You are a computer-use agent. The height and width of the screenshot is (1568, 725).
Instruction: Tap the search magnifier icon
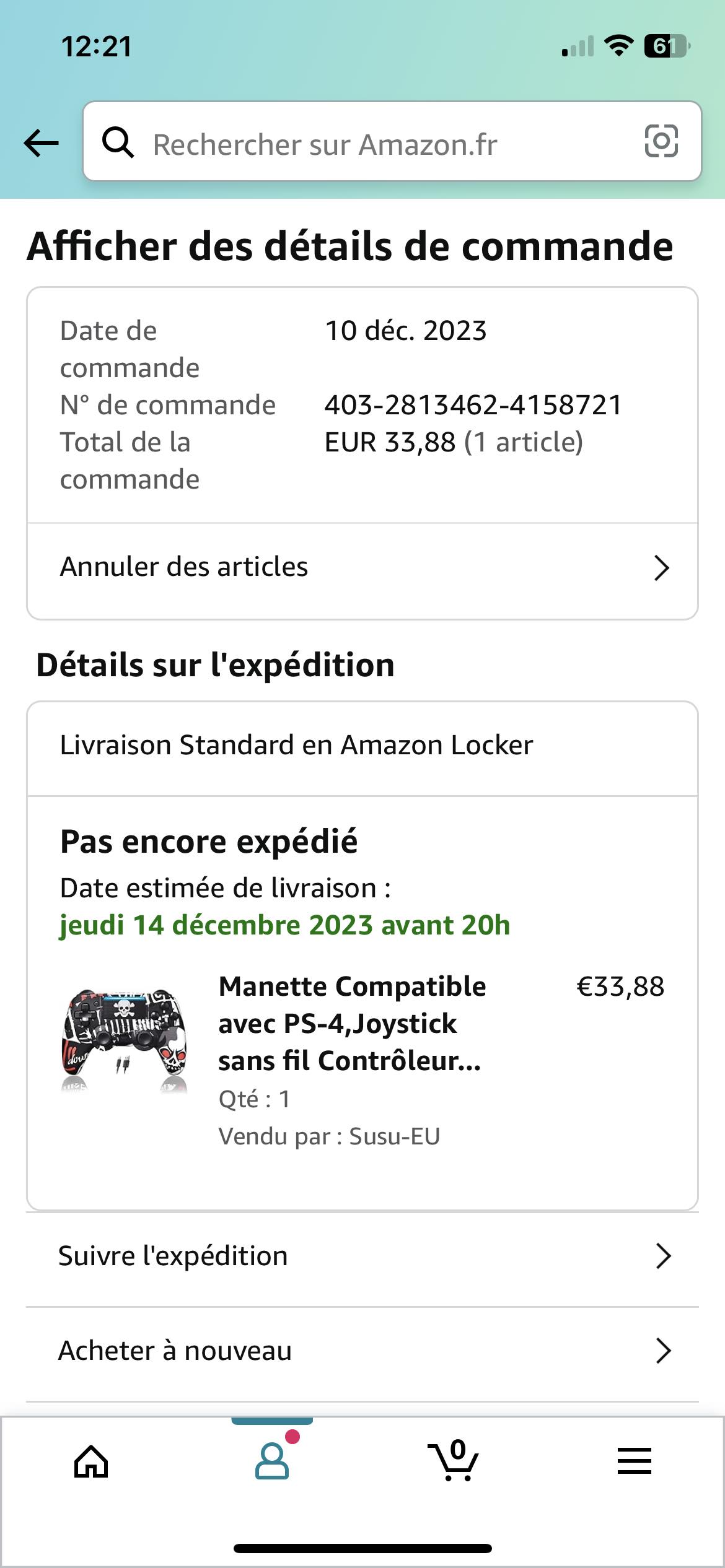click(x=118, y=143)
